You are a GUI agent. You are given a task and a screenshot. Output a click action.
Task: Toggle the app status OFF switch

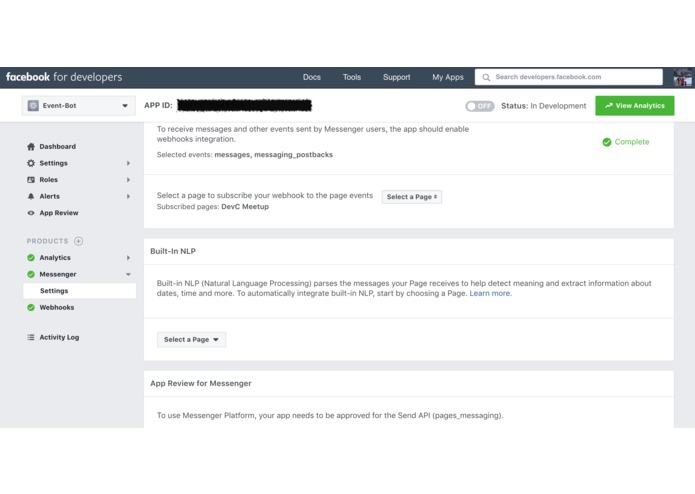(480, 106)
